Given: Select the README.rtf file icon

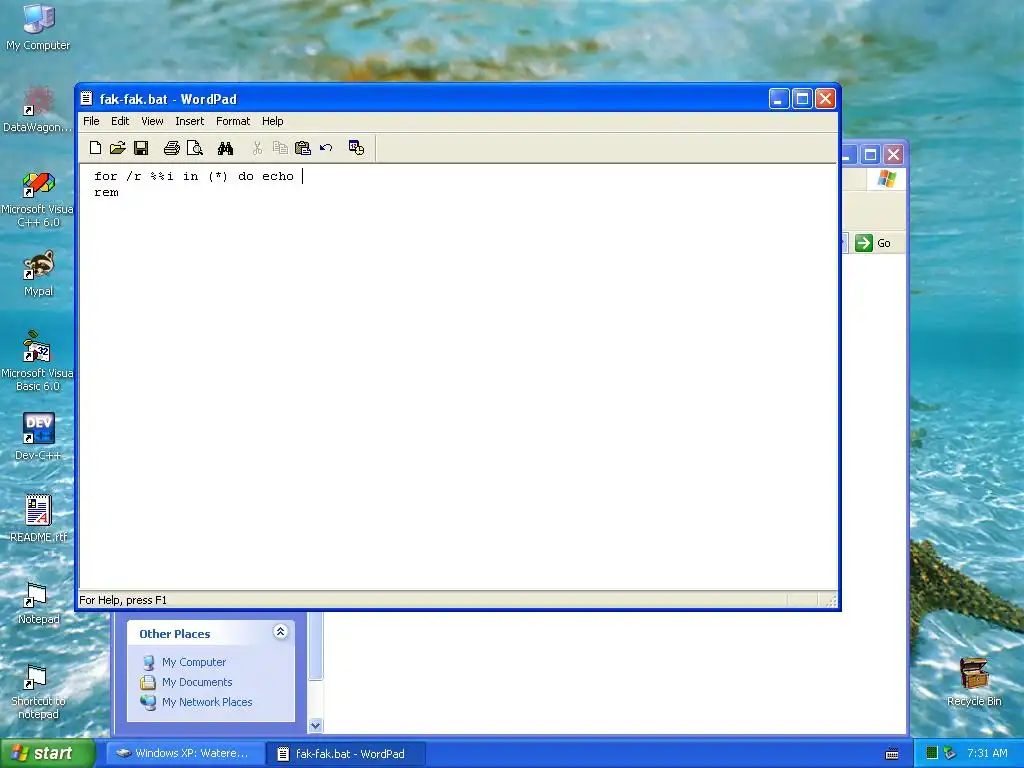Looking at the screenshot, I should click(38, 519).
